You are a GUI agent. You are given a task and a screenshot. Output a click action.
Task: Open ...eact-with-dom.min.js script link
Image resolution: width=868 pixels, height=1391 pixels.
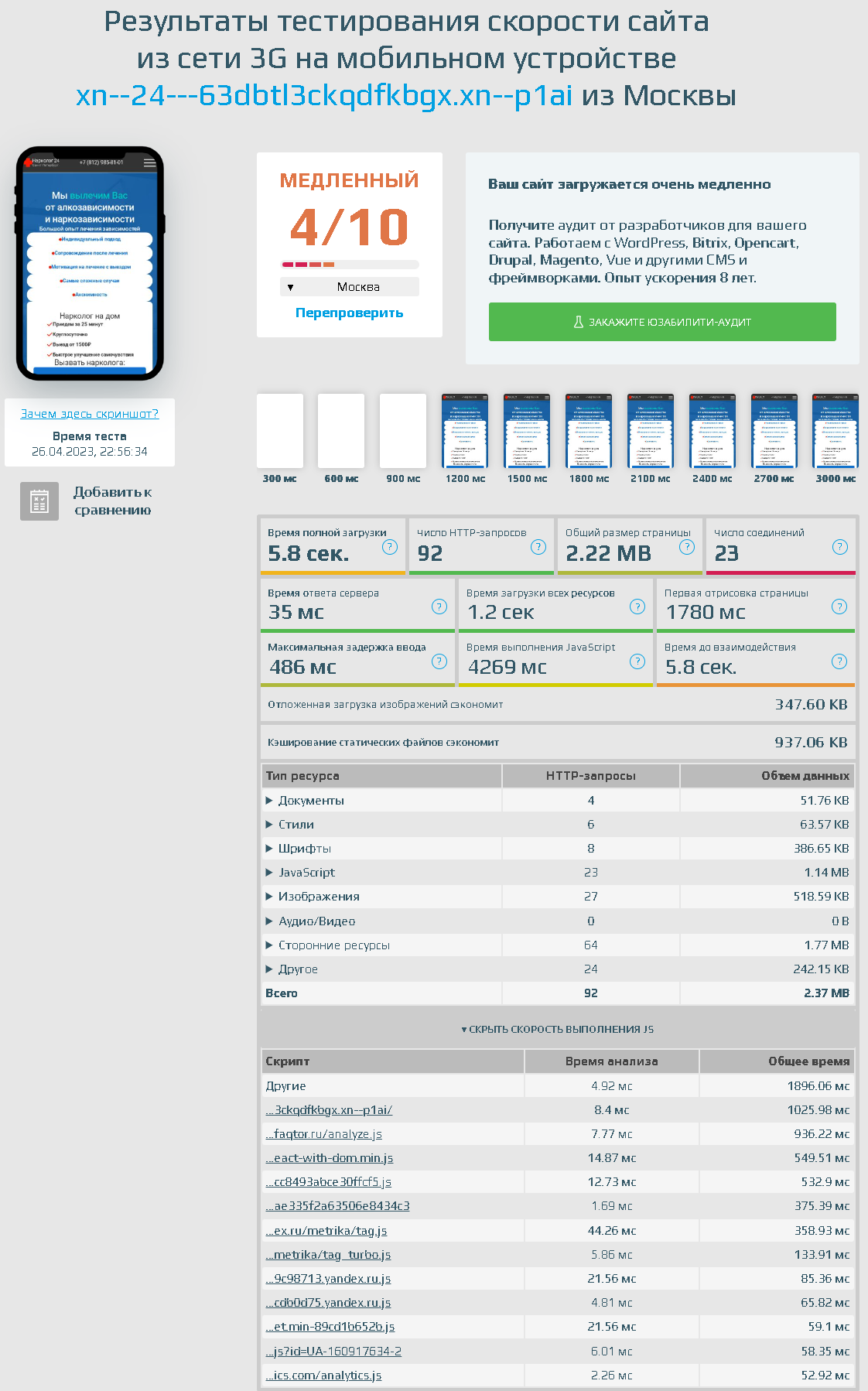tap(330, 1158)
